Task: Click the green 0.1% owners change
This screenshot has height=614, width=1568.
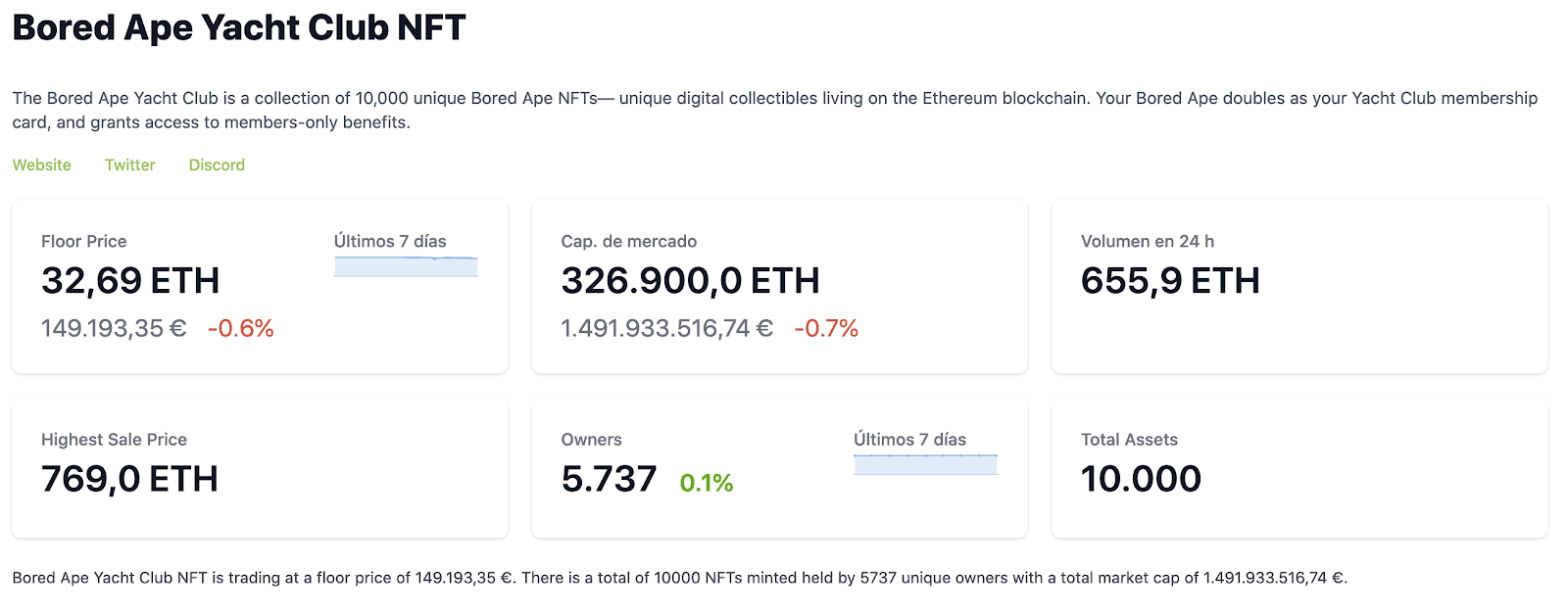Action: click(707, 483)
